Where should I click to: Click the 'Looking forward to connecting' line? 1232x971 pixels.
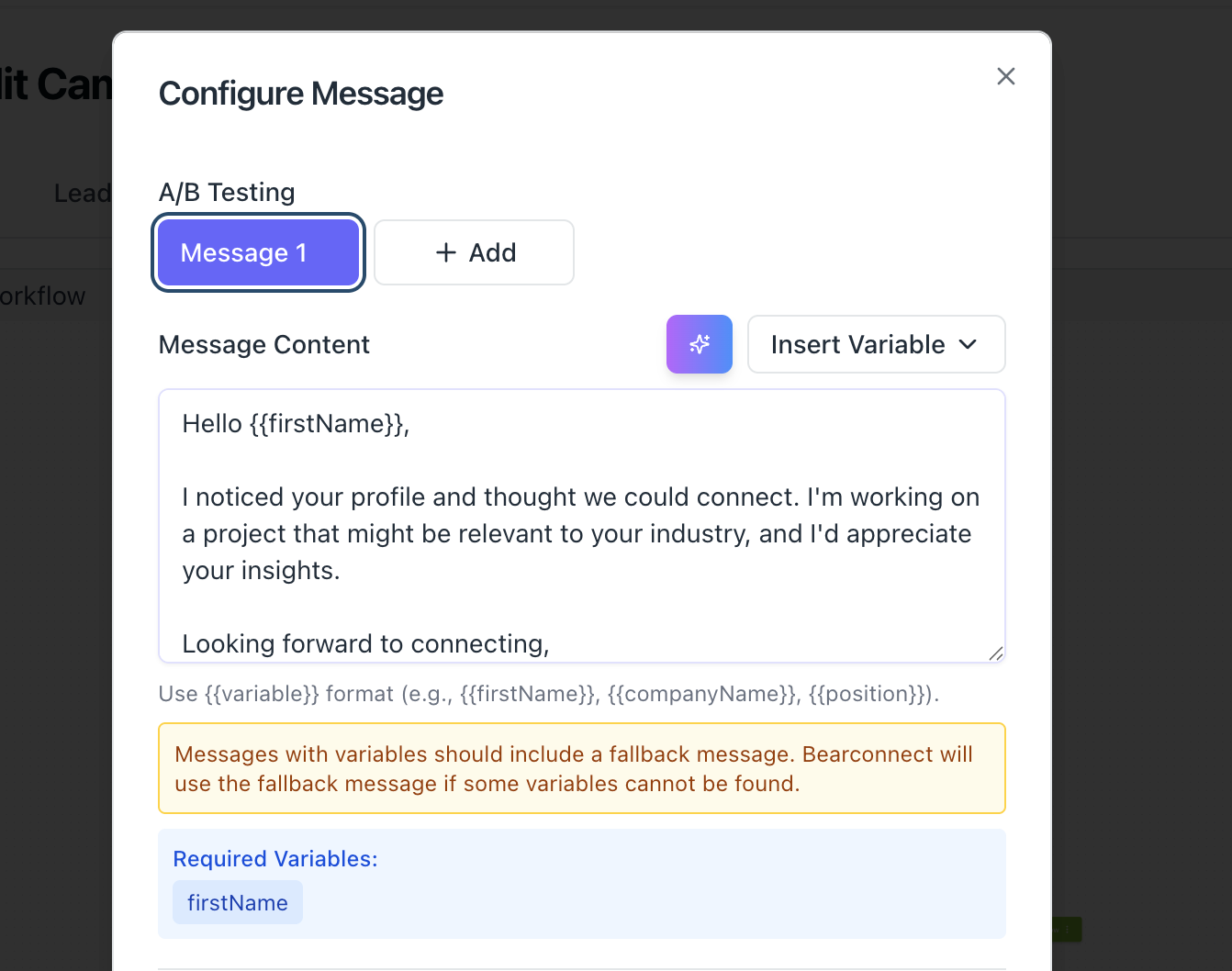click(x=365, y=644)
